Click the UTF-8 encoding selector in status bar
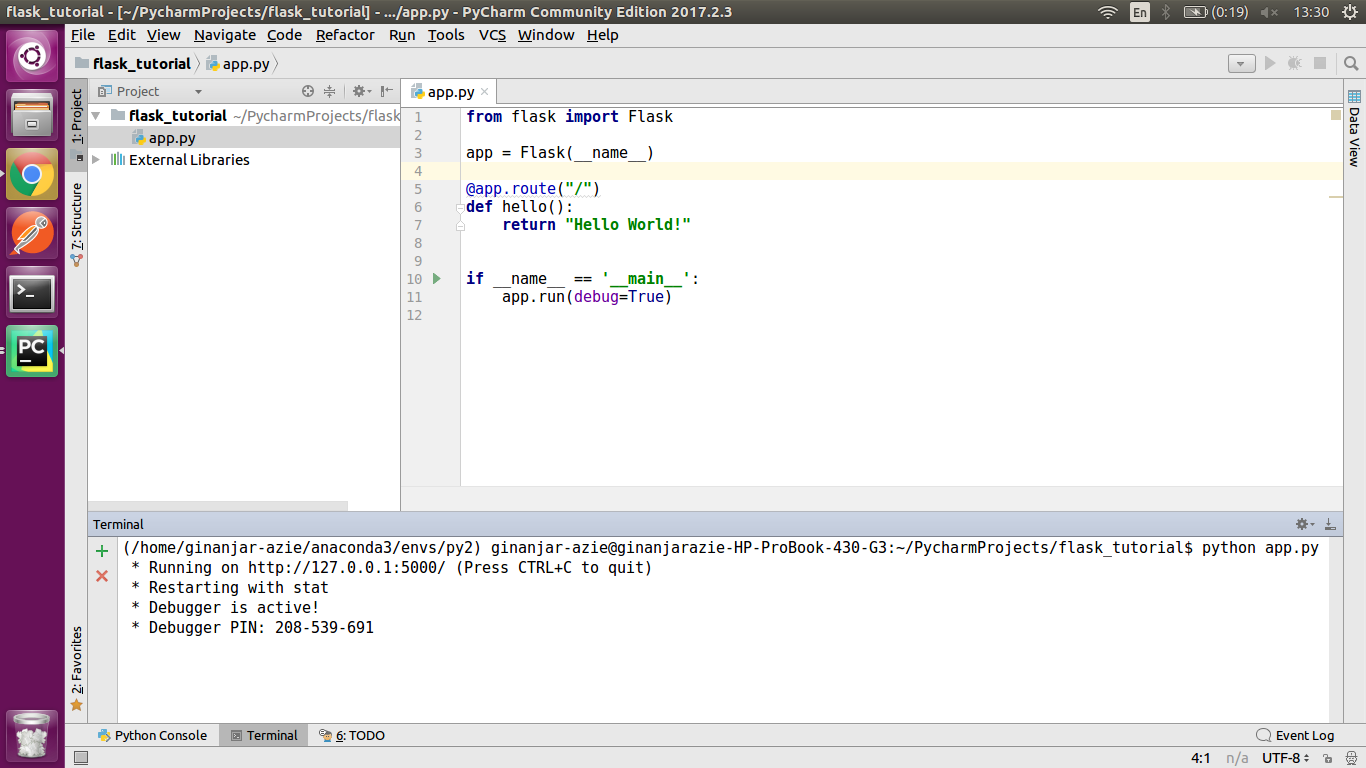 click(x=1285, y=758)
